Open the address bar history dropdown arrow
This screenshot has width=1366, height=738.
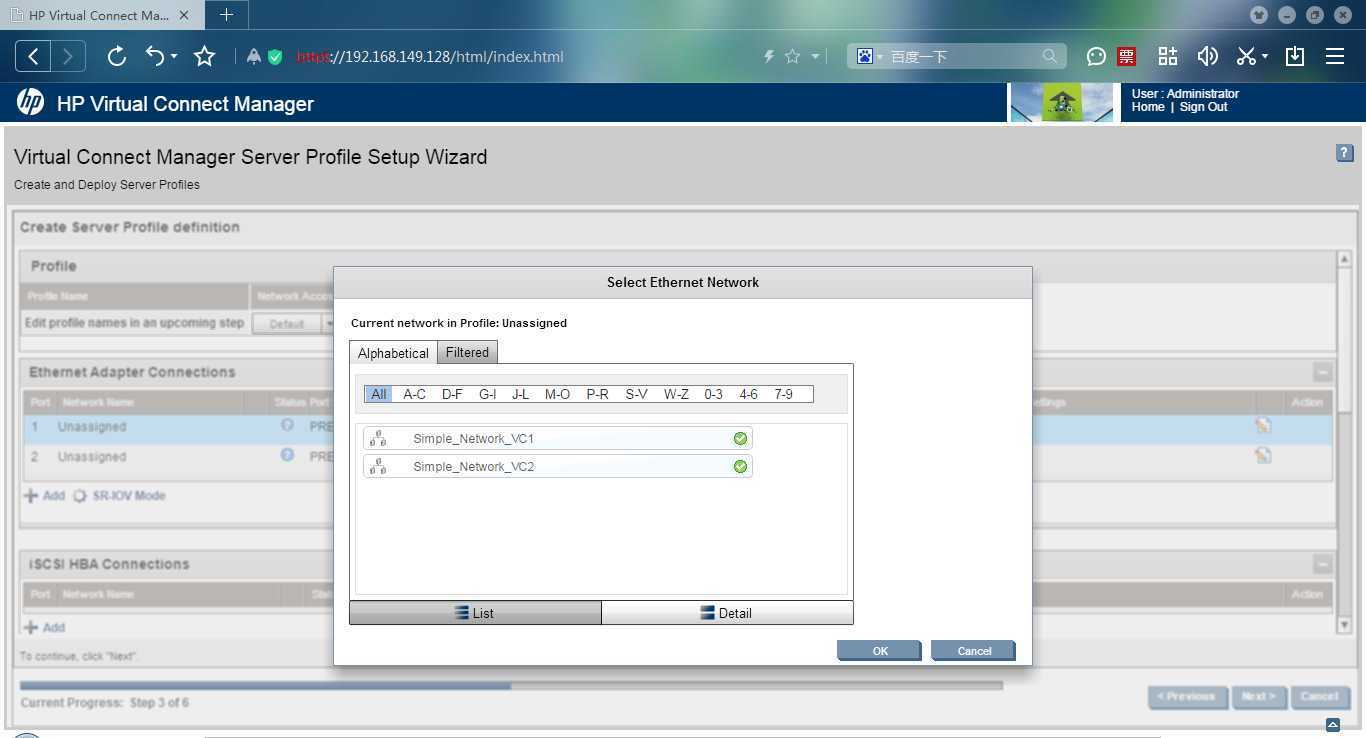point(815,57)
